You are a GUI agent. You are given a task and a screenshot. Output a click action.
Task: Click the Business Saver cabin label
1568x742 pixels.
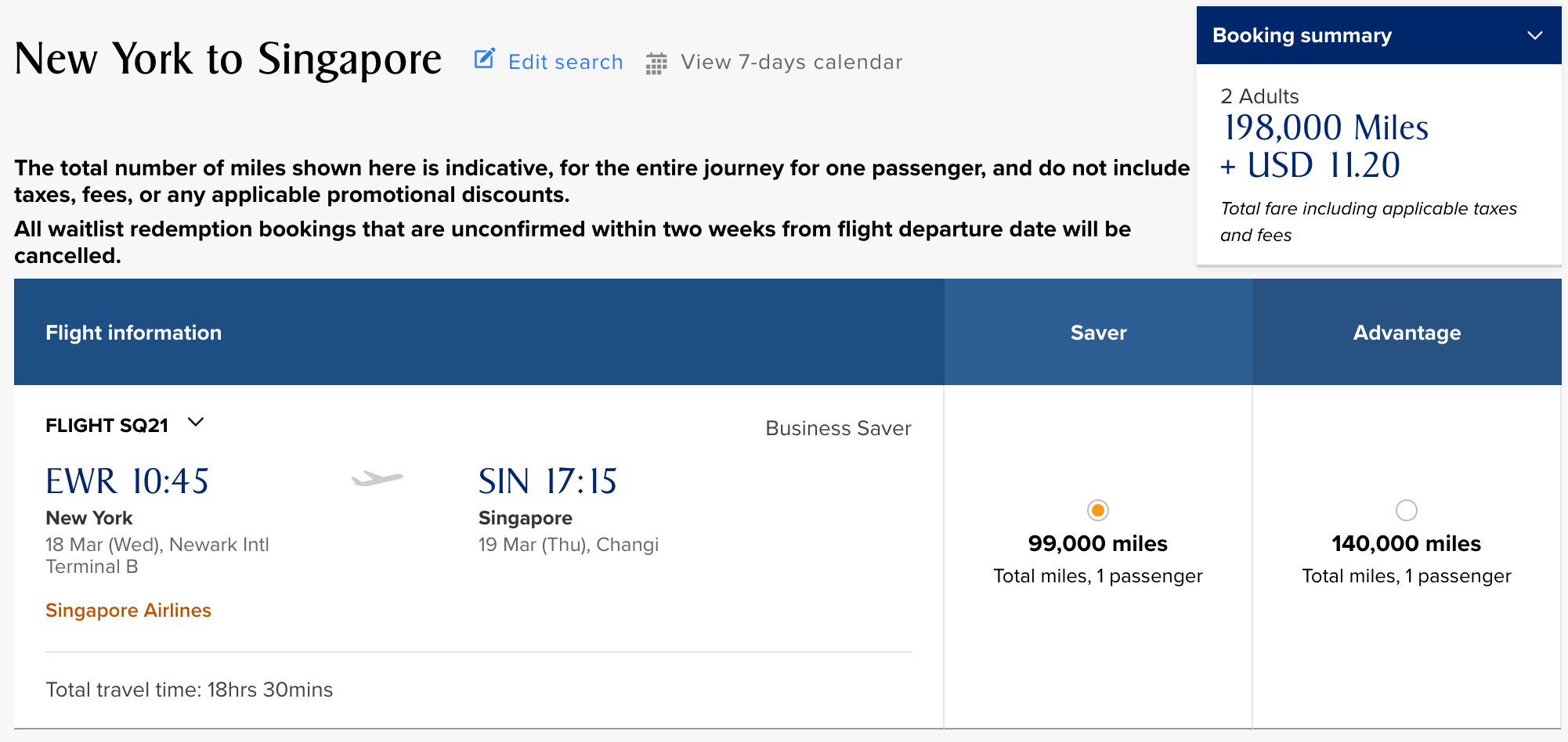(838, 428)
